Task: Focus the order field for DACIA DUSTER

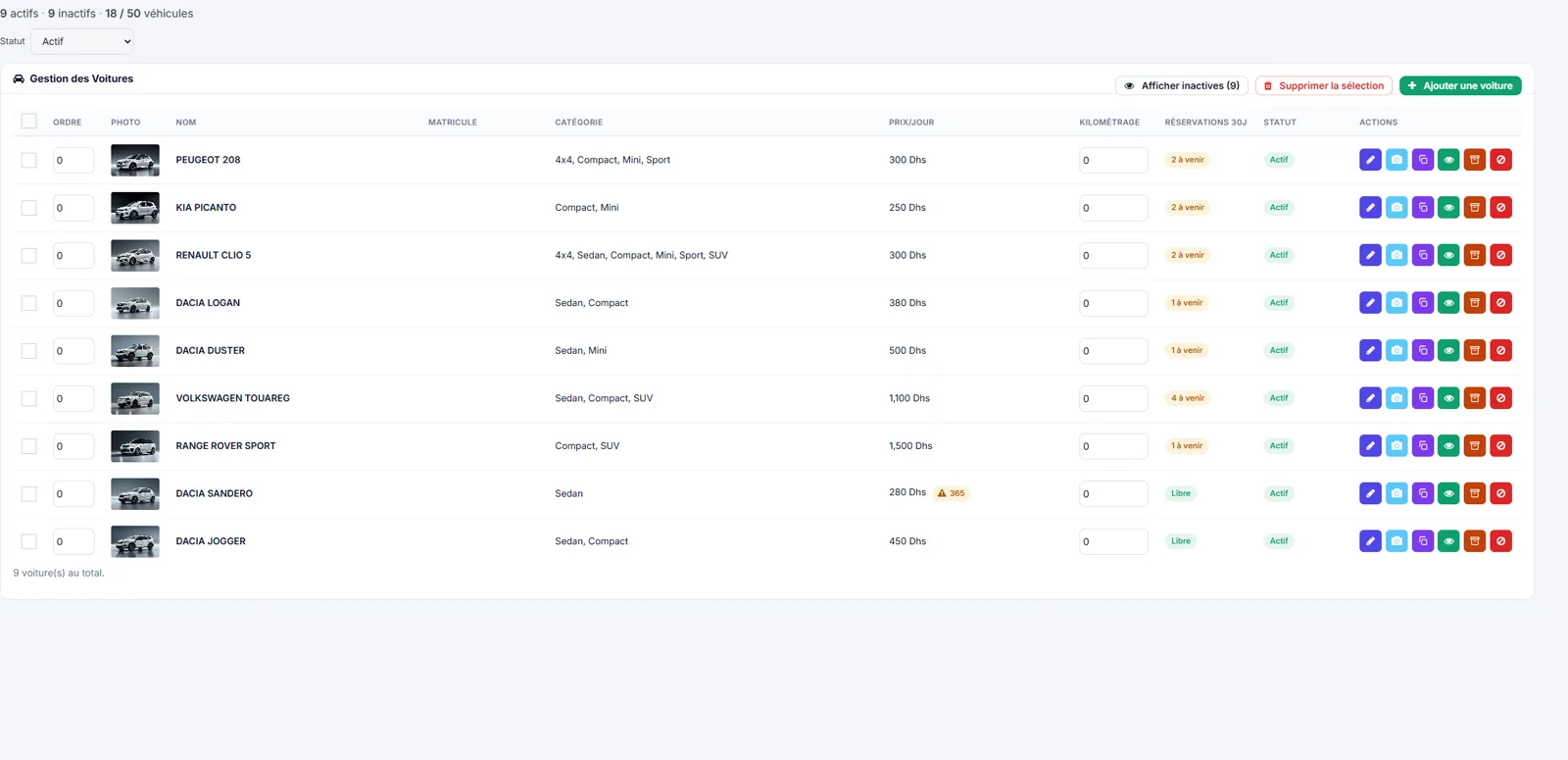Action: [x=73, y=351]
